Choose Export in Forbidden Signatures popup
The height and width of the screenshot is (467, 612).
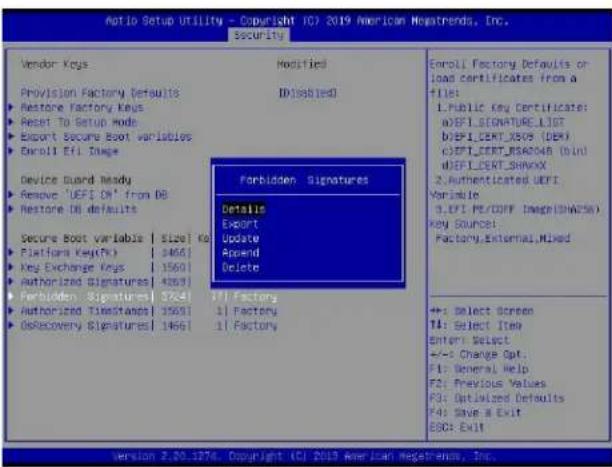(x=240, y=224)
